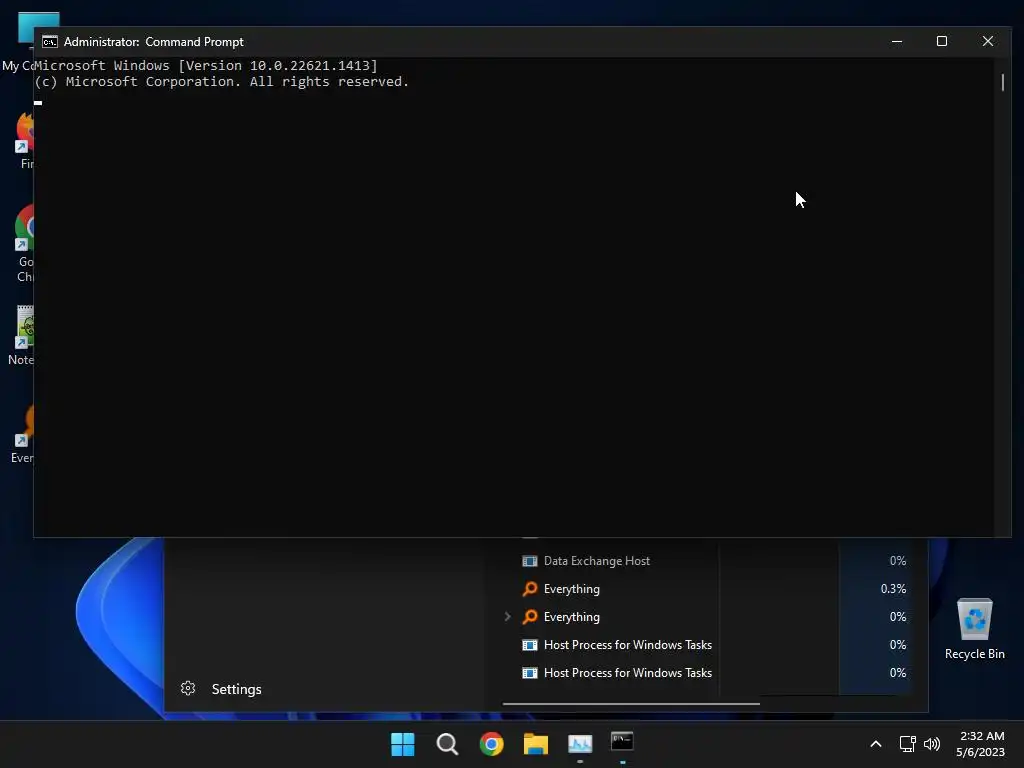
Task: Click the Command Prompt title bar icon
Action: pyautogui.click(x=50, y=42)
